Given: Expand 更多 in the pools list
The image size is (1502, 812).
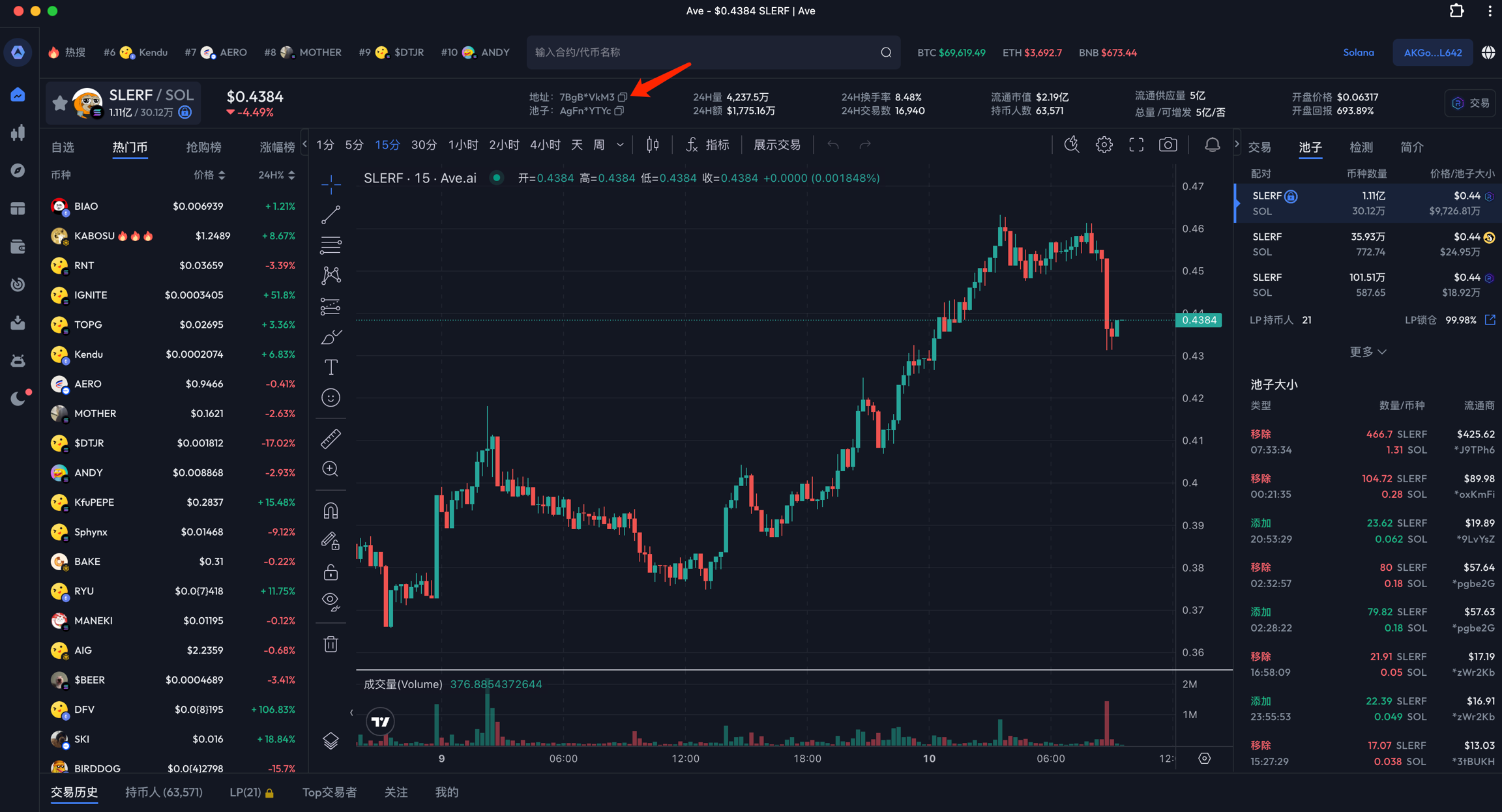Looking at the screenshot, I should (1367, 352).
